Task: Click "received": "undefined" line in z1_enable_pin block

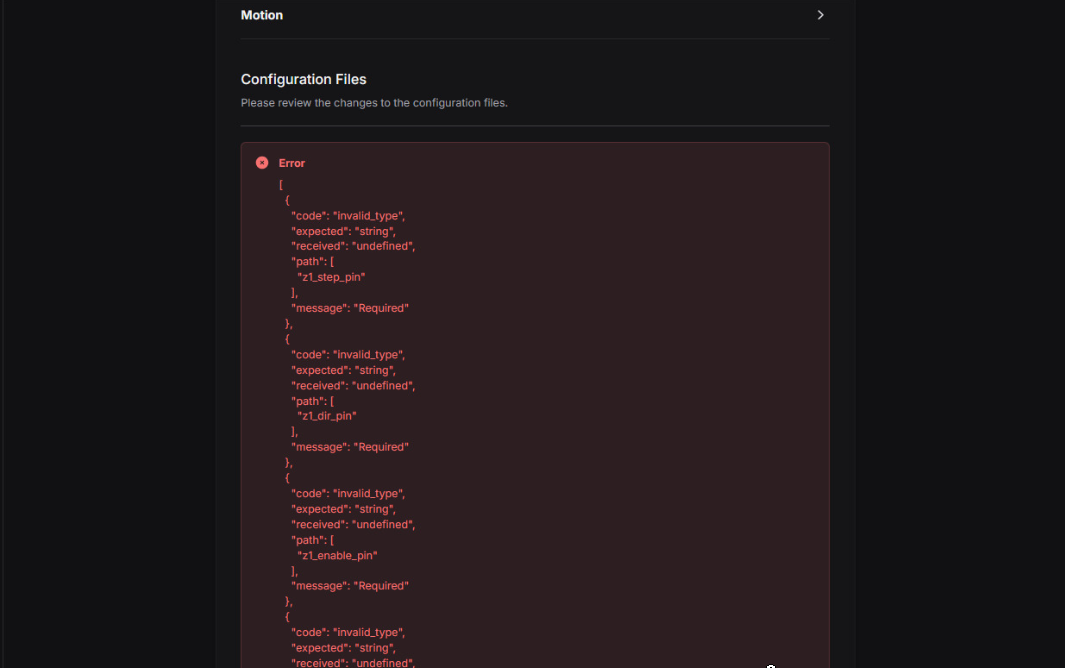Action: 352,524
